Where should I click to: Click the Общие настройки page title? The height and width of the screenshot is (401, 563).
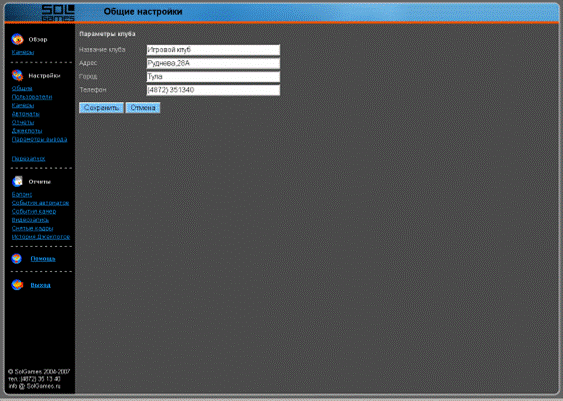[x=143, y=12]
